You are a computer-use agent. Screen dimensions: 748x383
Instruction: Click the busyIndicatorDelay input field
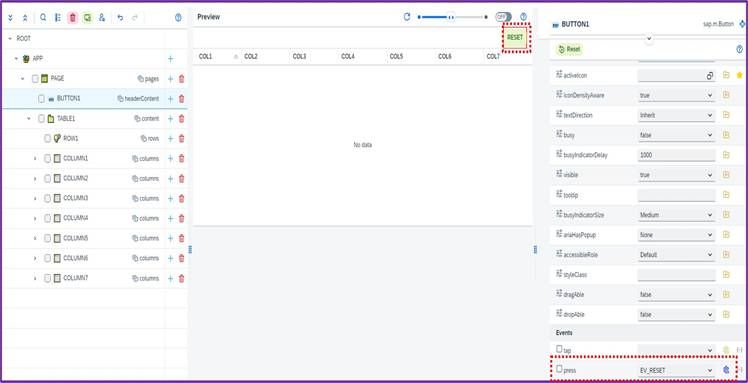676,155
